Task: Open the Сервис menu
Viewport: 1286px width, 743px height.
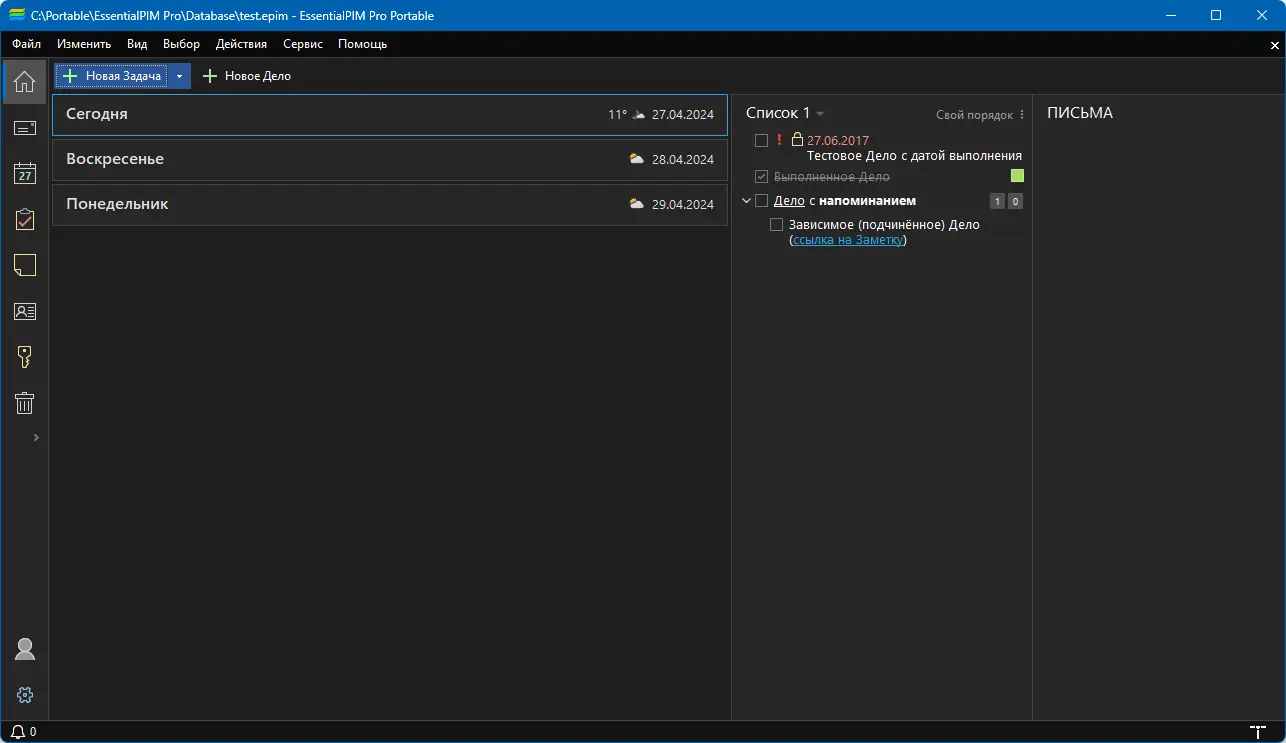Action: (303, 44)
